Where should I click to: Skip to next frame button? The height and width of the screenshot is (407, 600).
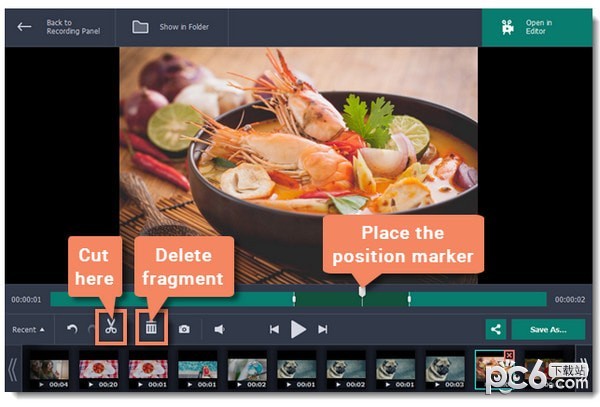pos(323,328)
